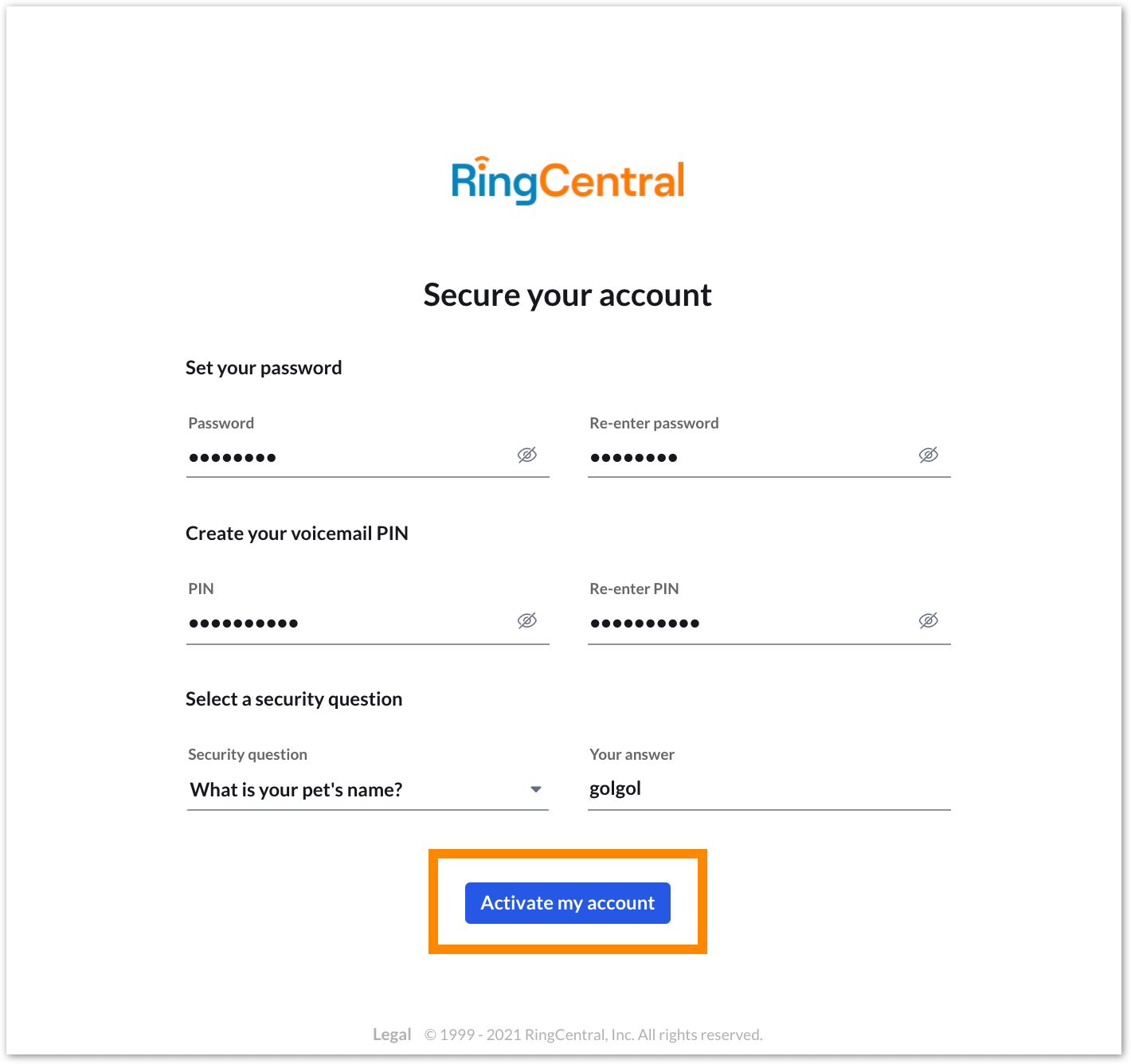Click the RingCentral logo
Image resolution: width=1131 pixels, height=1064 pixels.
pyautogui.click(x=566, y=178)
